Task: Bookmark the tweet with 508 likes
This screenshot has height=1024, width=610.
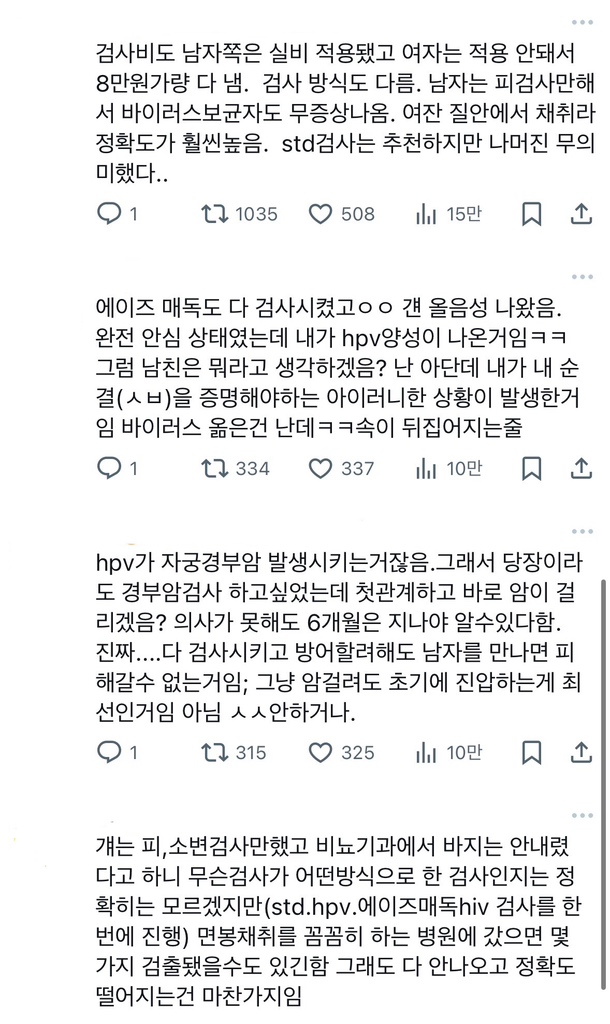Action: pyautogui.click(x=532, y=213)
